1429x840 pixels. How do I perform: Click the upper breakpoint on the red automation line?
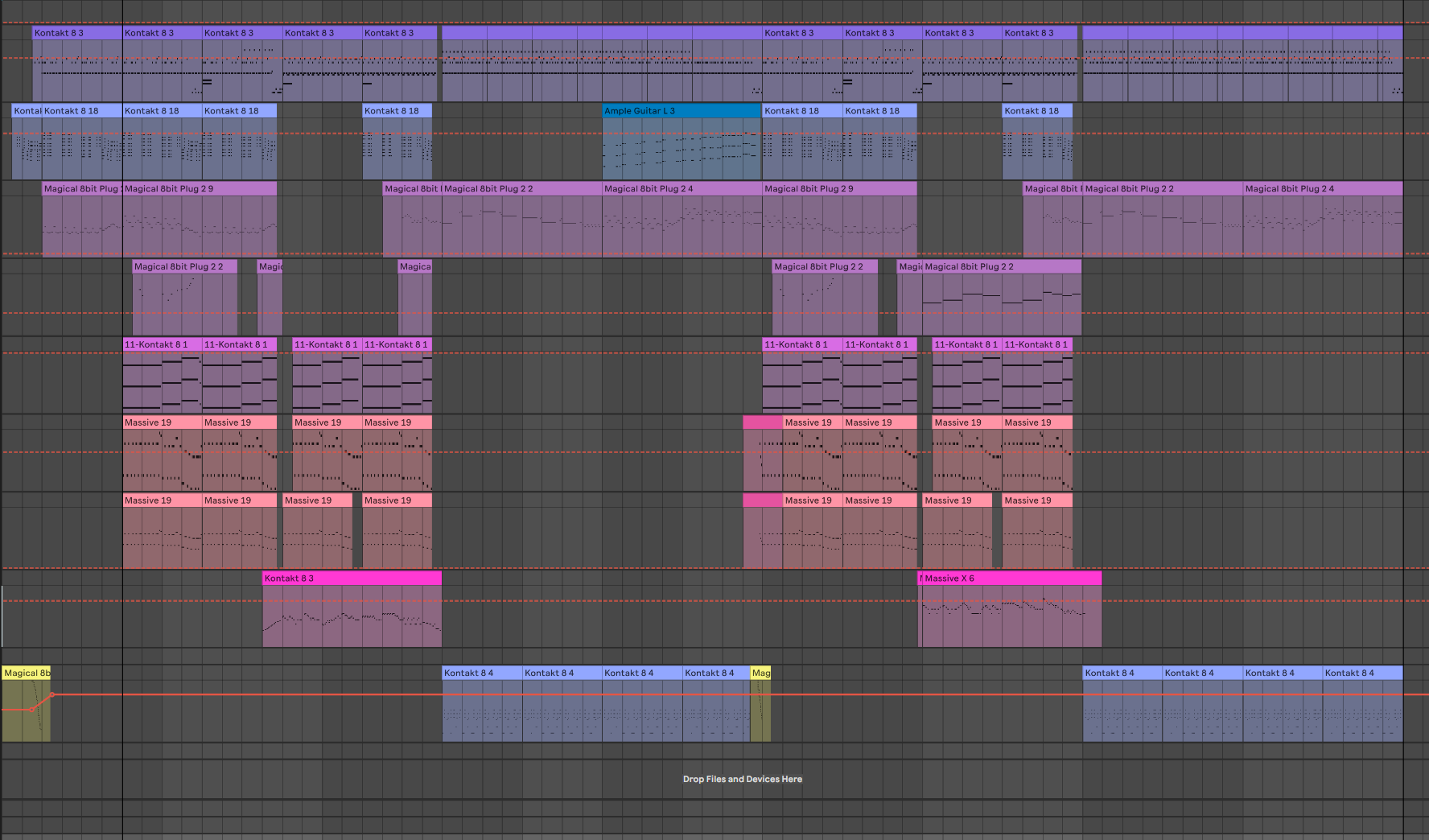coord(52,694)
